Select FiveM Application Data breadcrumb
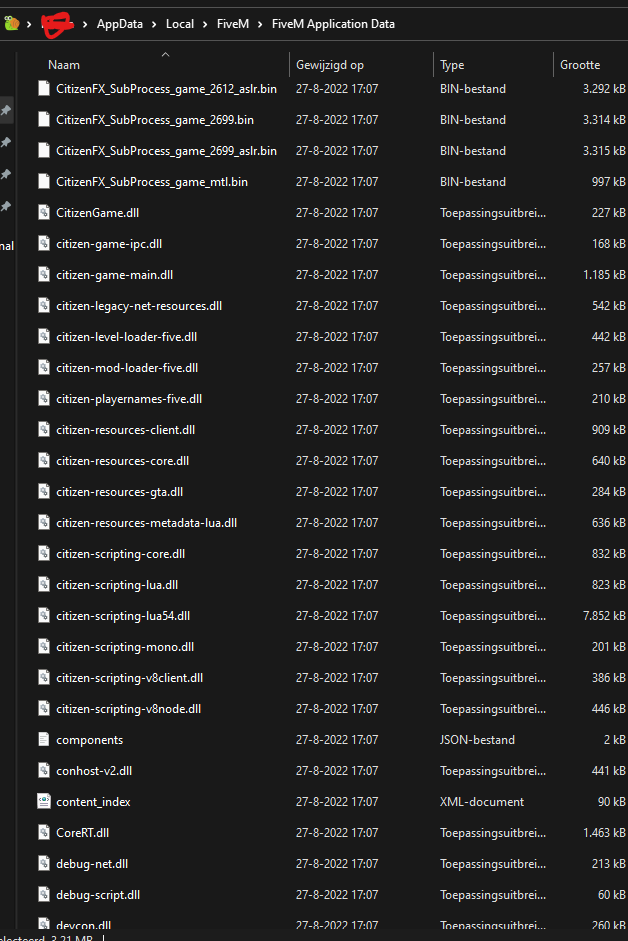The width and height of the screenshot is (628, 941). (x=333, y=24)
